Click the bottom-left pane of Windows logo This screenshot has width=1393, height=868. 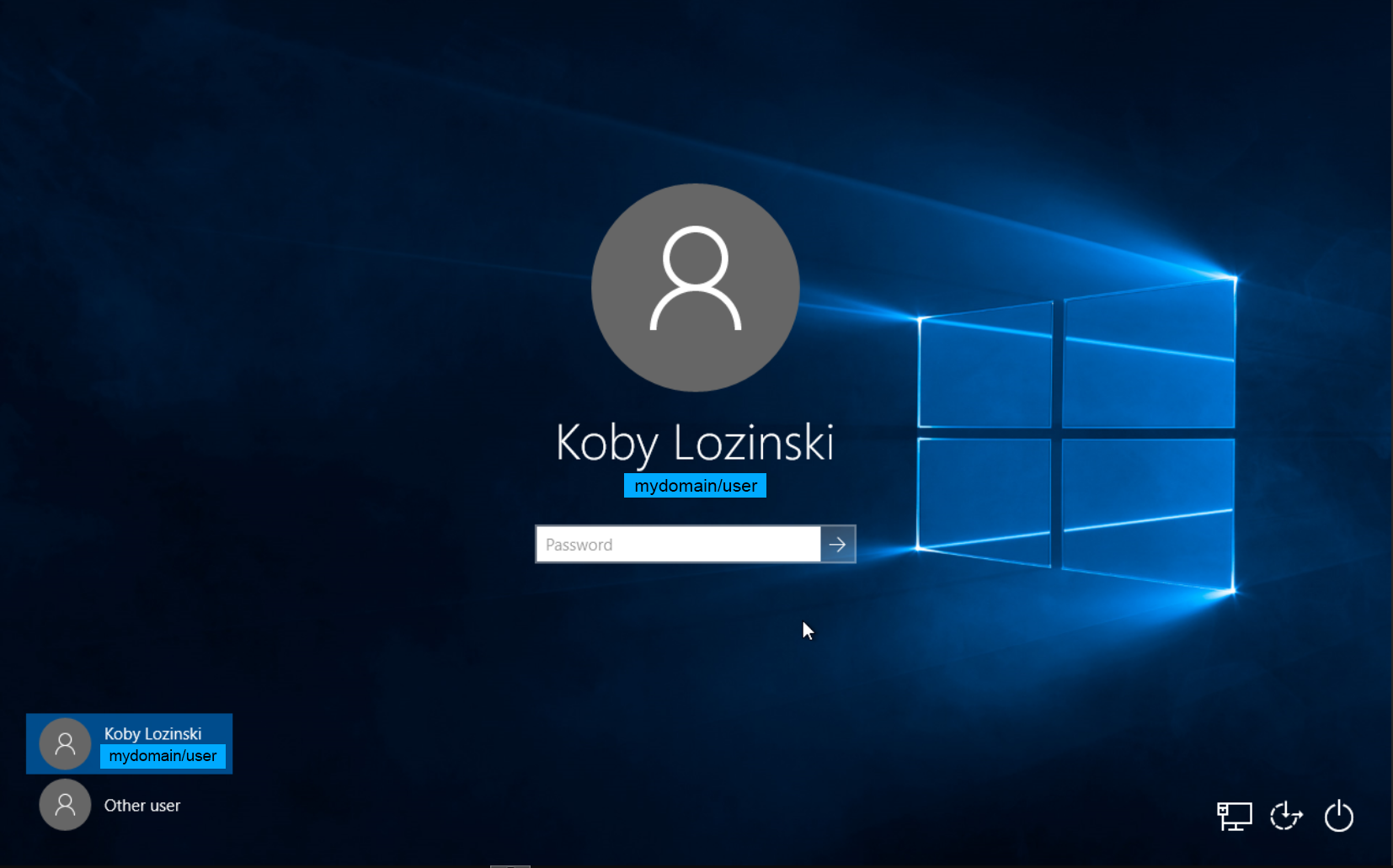[x=984, y=497]
